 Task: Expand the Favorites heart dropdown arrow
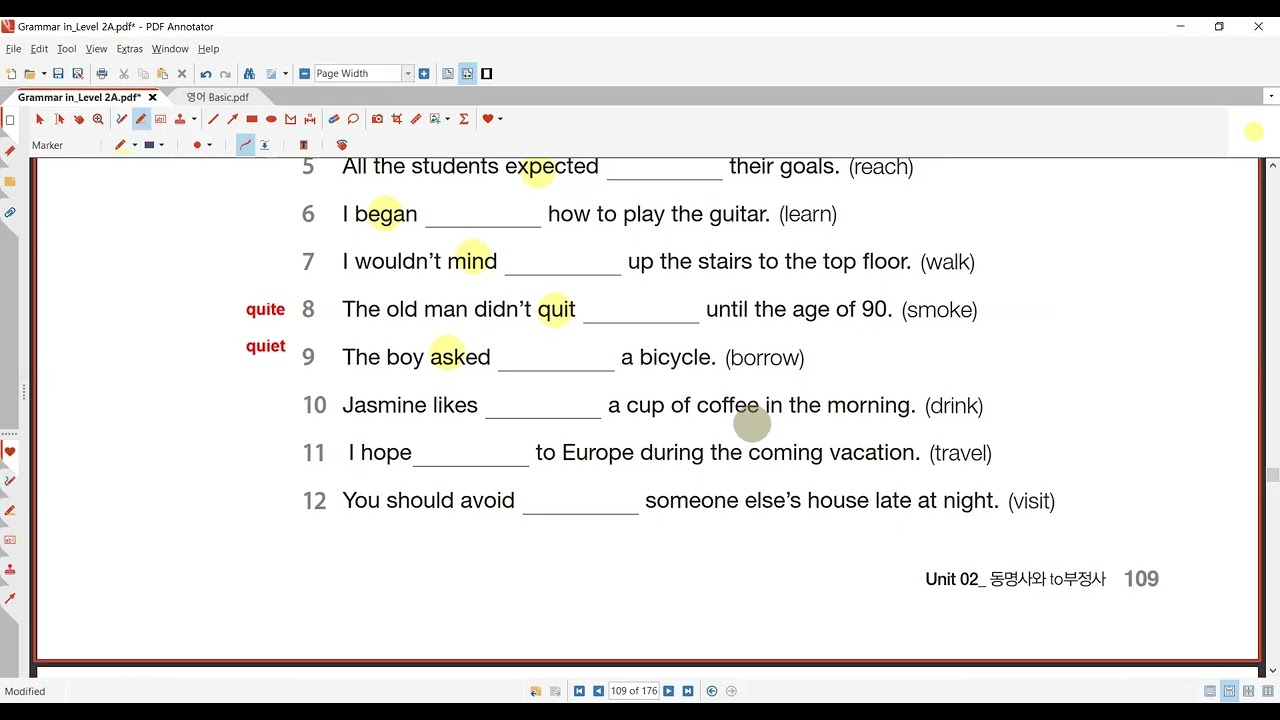click(x=500, y=119)
